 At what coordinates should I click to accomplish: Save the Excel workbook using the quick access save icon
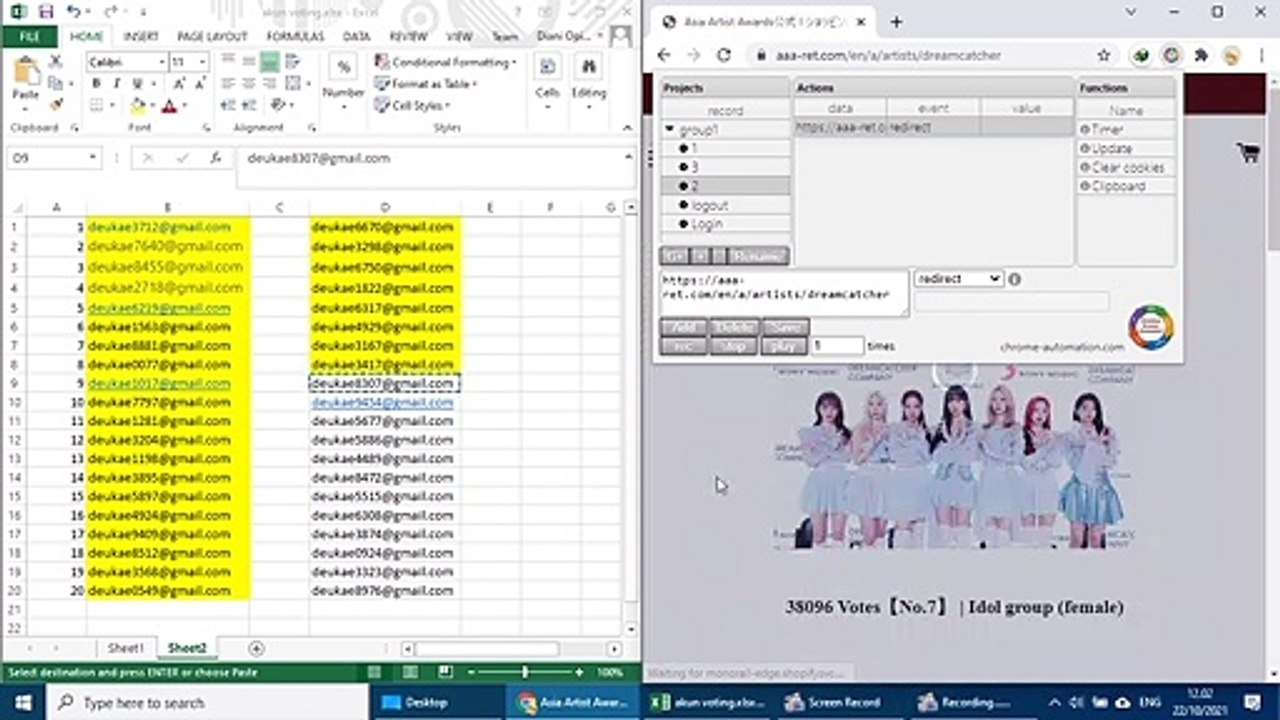pos(46,12)
